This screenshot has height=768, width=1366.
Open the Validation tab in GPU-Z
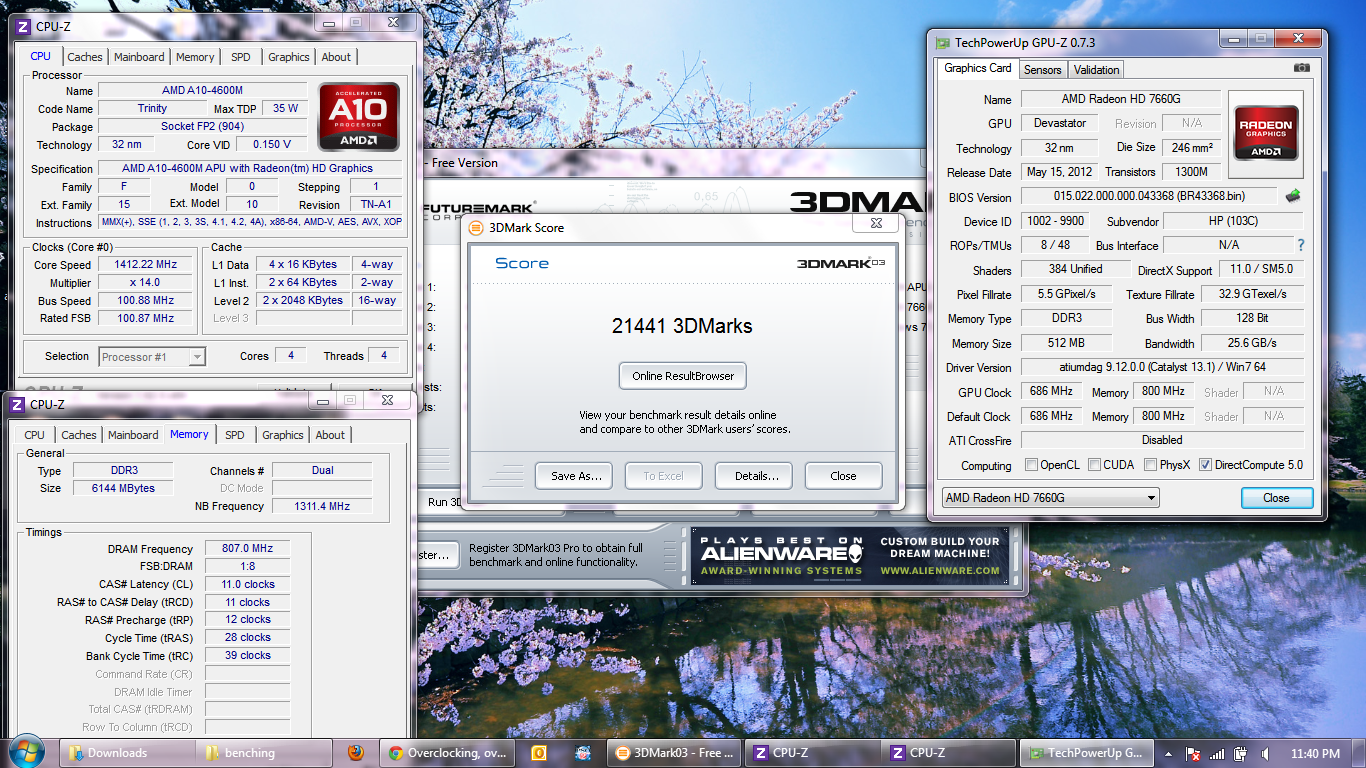point(1096,70)
